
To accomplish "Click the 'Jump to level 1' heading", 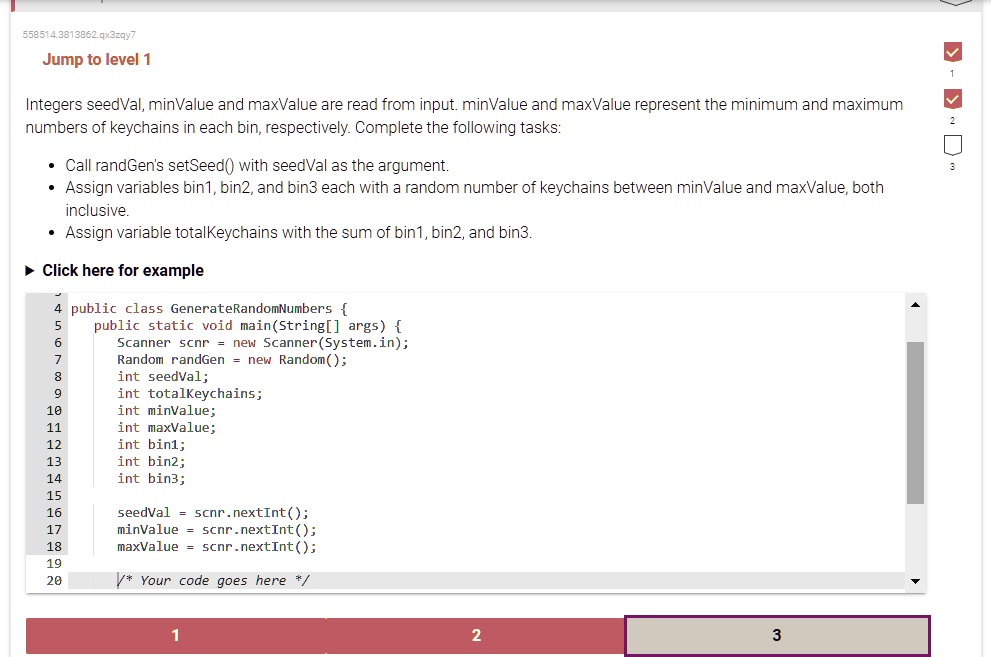I will pyautogui.click(x=97, y=59).
